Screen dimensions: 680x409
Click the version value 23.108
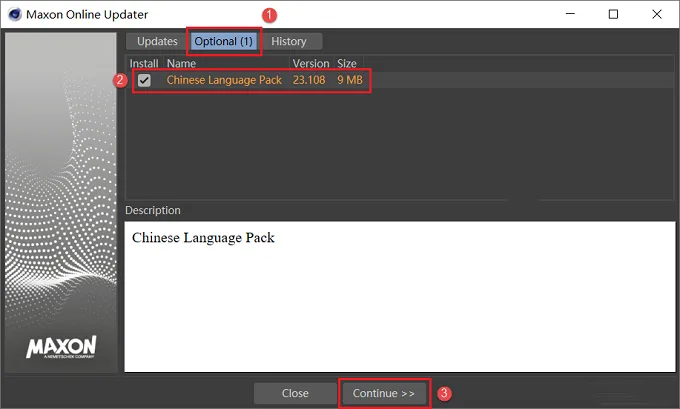309,80
